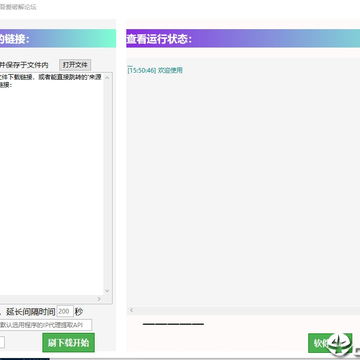Click the green 软件 button at bottom right
The image size is (360, 360).
point(330,343)
